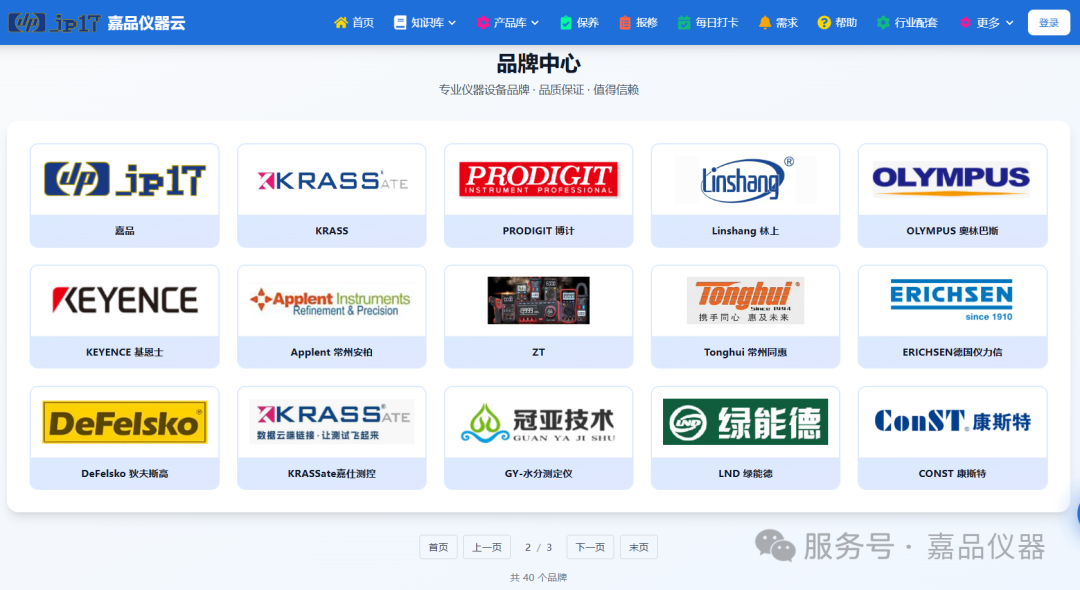Open the KRASS brand logo in the first row

332,180
